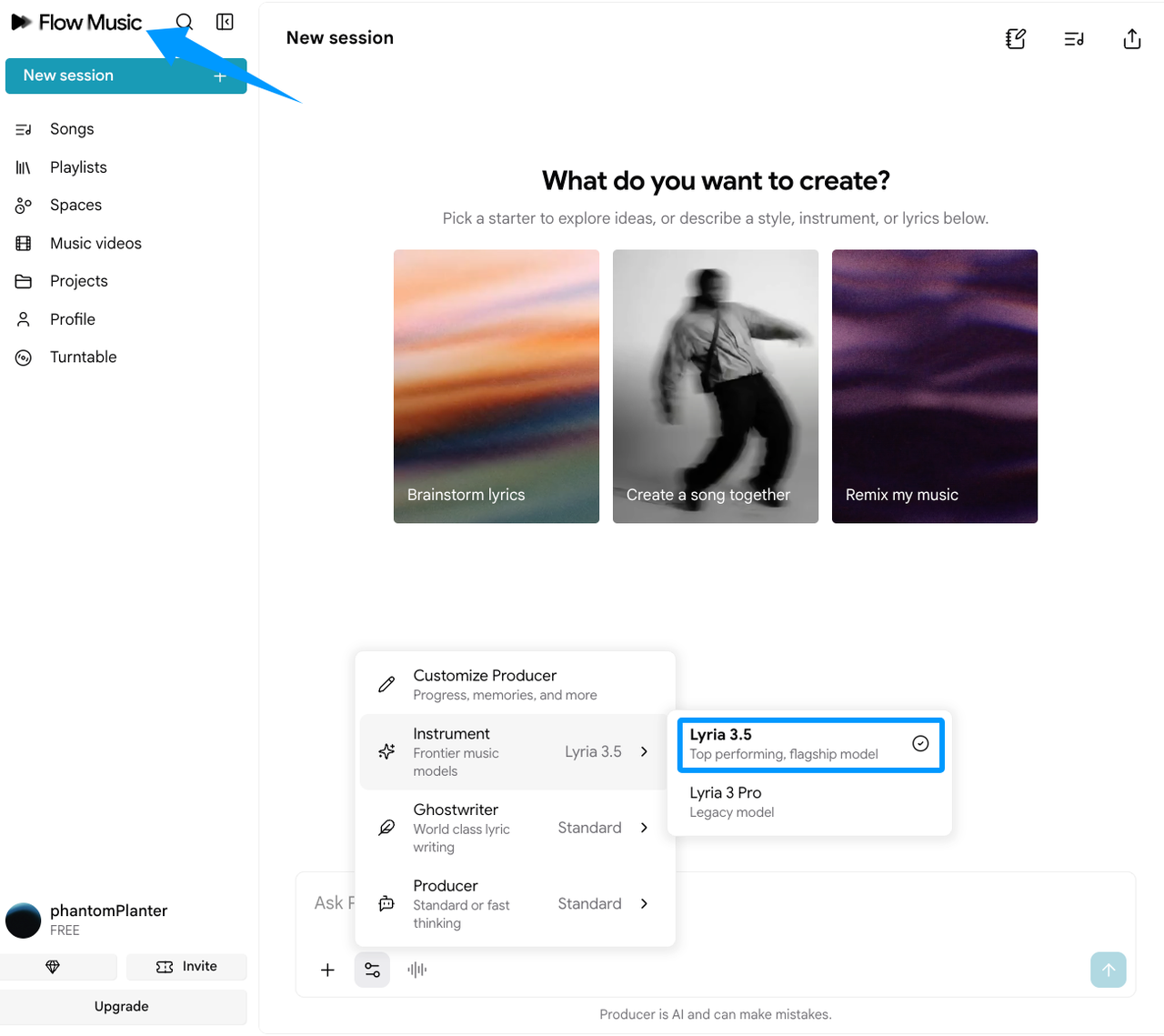Click the Instrument Lyria 3.5 value

point(593,751)
